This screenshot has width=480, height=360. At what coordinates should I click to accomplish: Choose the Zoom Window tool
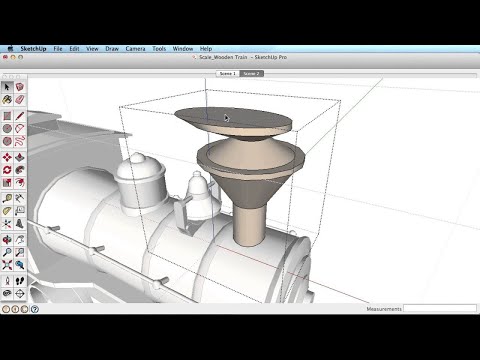[20, 252]
